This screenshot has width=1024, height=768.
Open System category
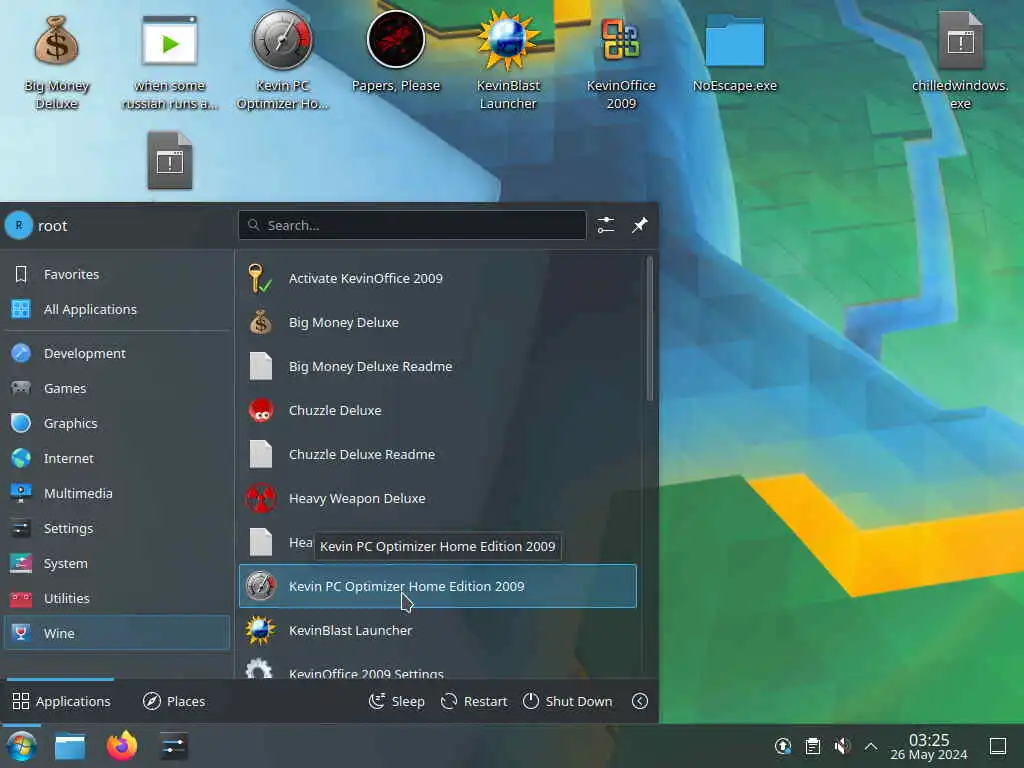click(x=117, y=563)
